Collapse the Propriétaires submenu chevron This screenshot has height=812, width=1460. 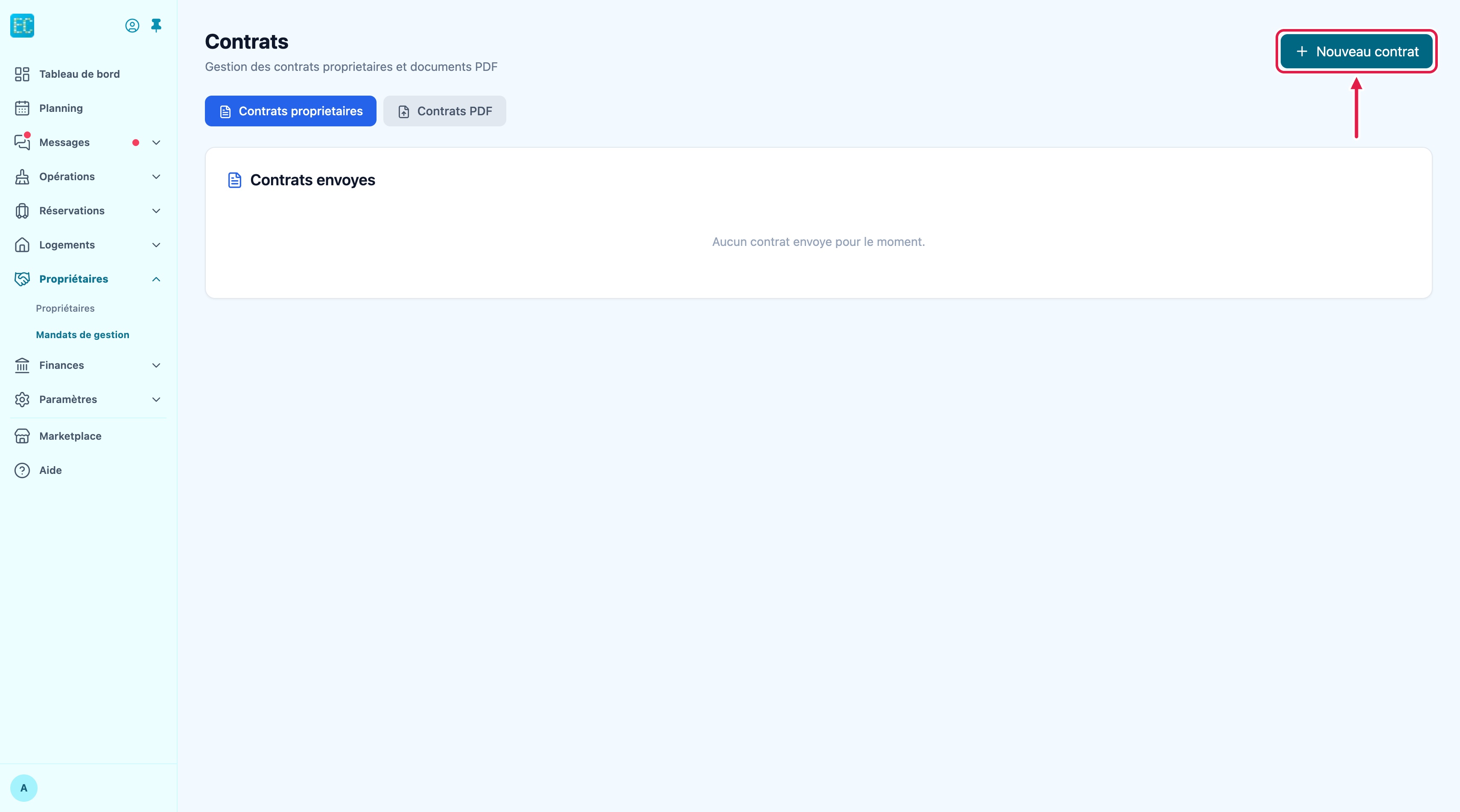point(156,279)
